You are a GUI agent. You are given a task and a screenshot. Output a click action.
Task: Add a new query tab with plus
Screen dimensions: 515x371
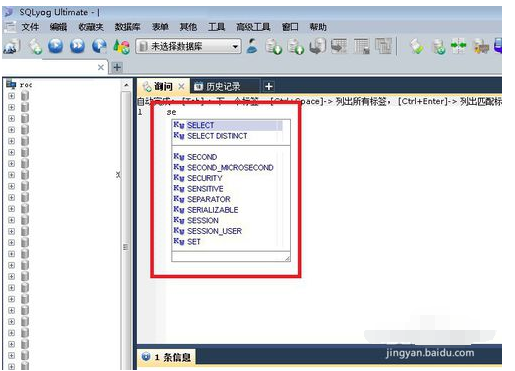pyautogui.click(x=269, y=87)
